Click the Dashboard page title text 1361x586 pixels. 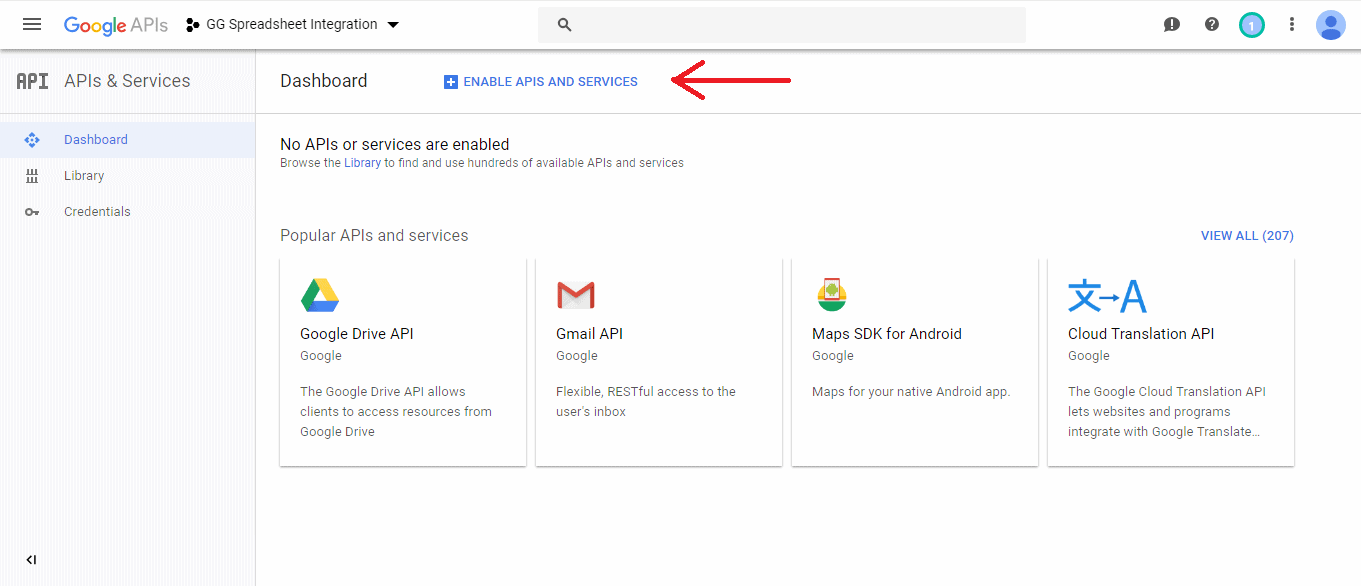point(324,81)
